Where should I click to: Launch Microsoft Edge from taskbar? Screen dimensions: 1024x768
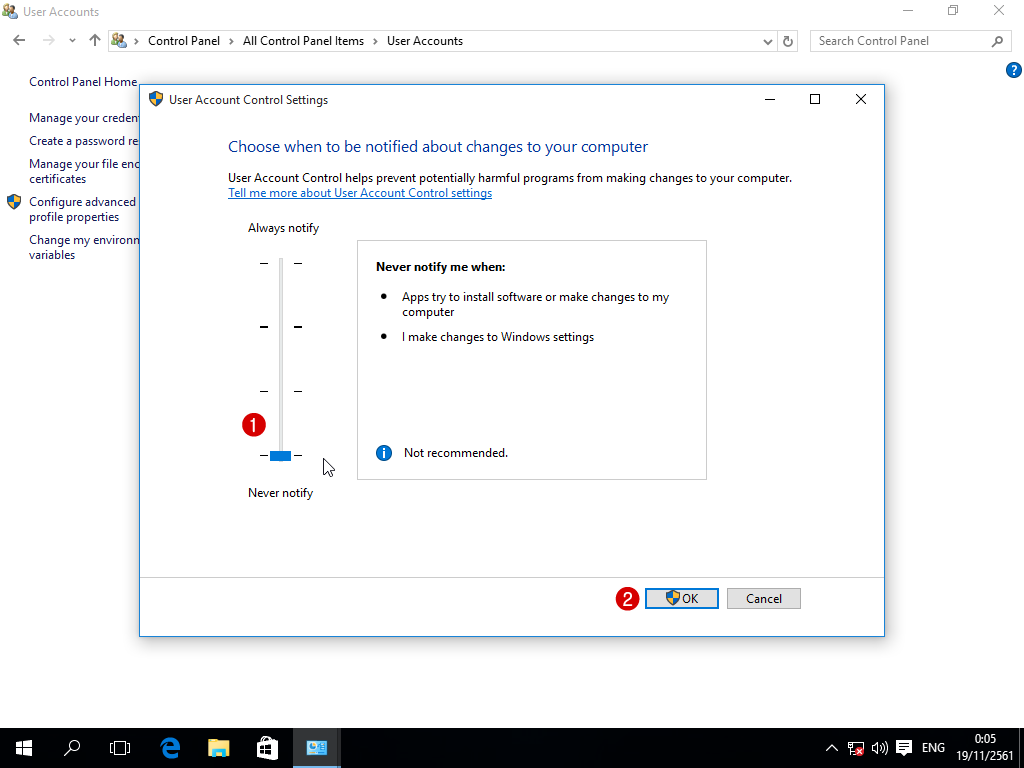coord(170,748)
